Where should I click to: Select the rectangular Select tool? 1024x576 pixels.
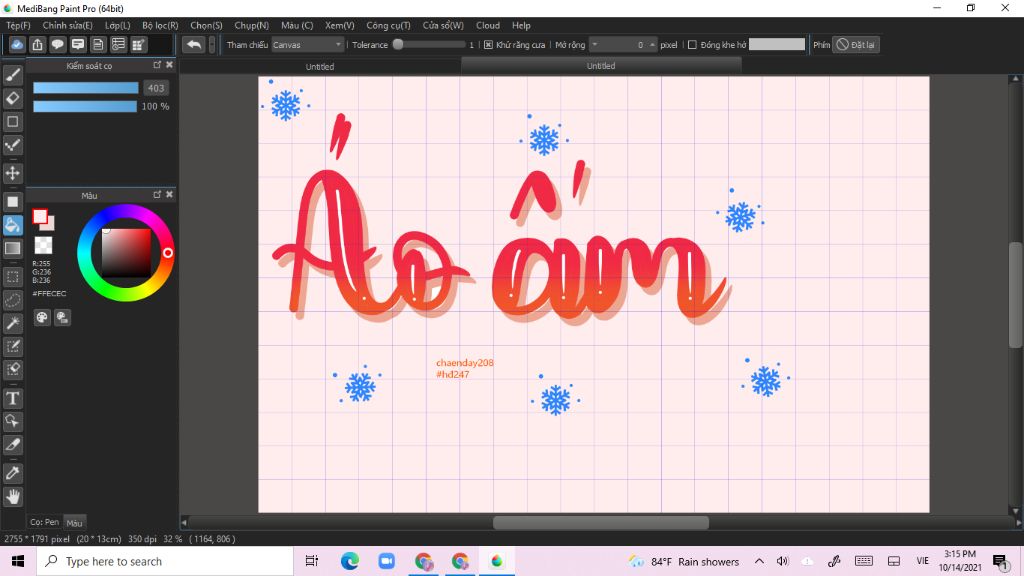click(x=12, y=277)
